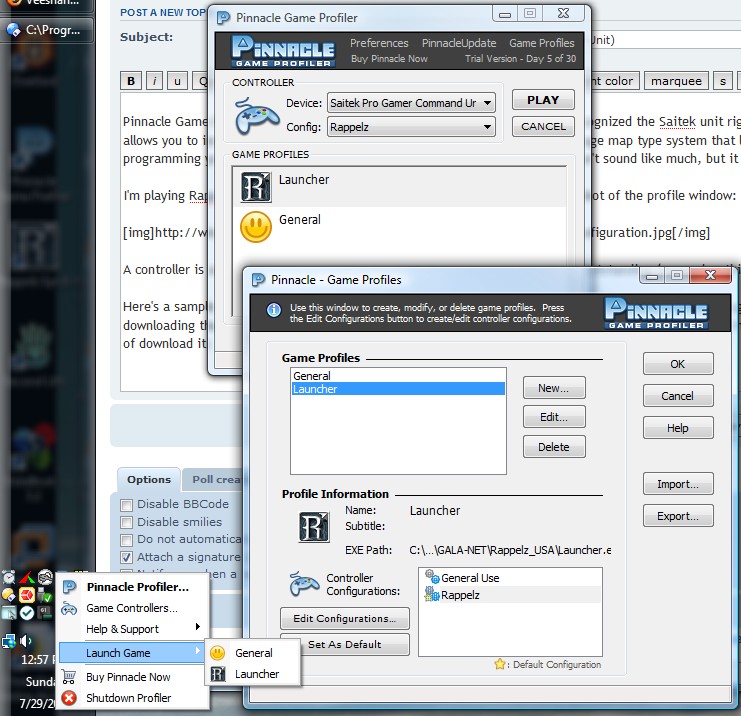Toggle Do not automatically parse checkbox
Viewport: 741px width, 716px height.
coord(126,540)
